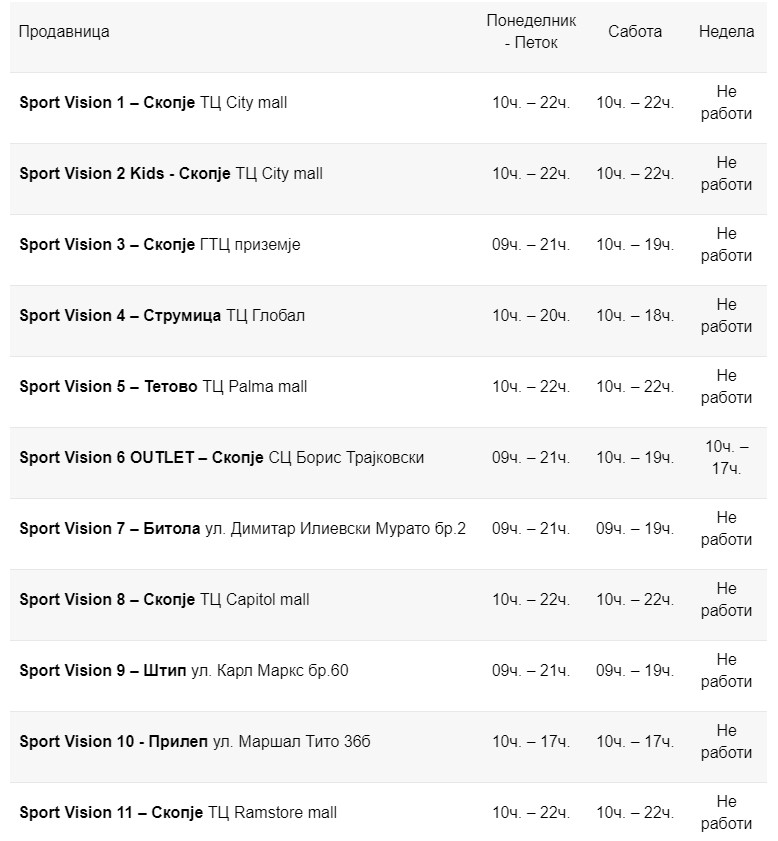The height and width of the screenshot is (841, 778).
Task: Select Sport Vision 11 – Скопје Ramstore mall
Action: coord(178,812)
